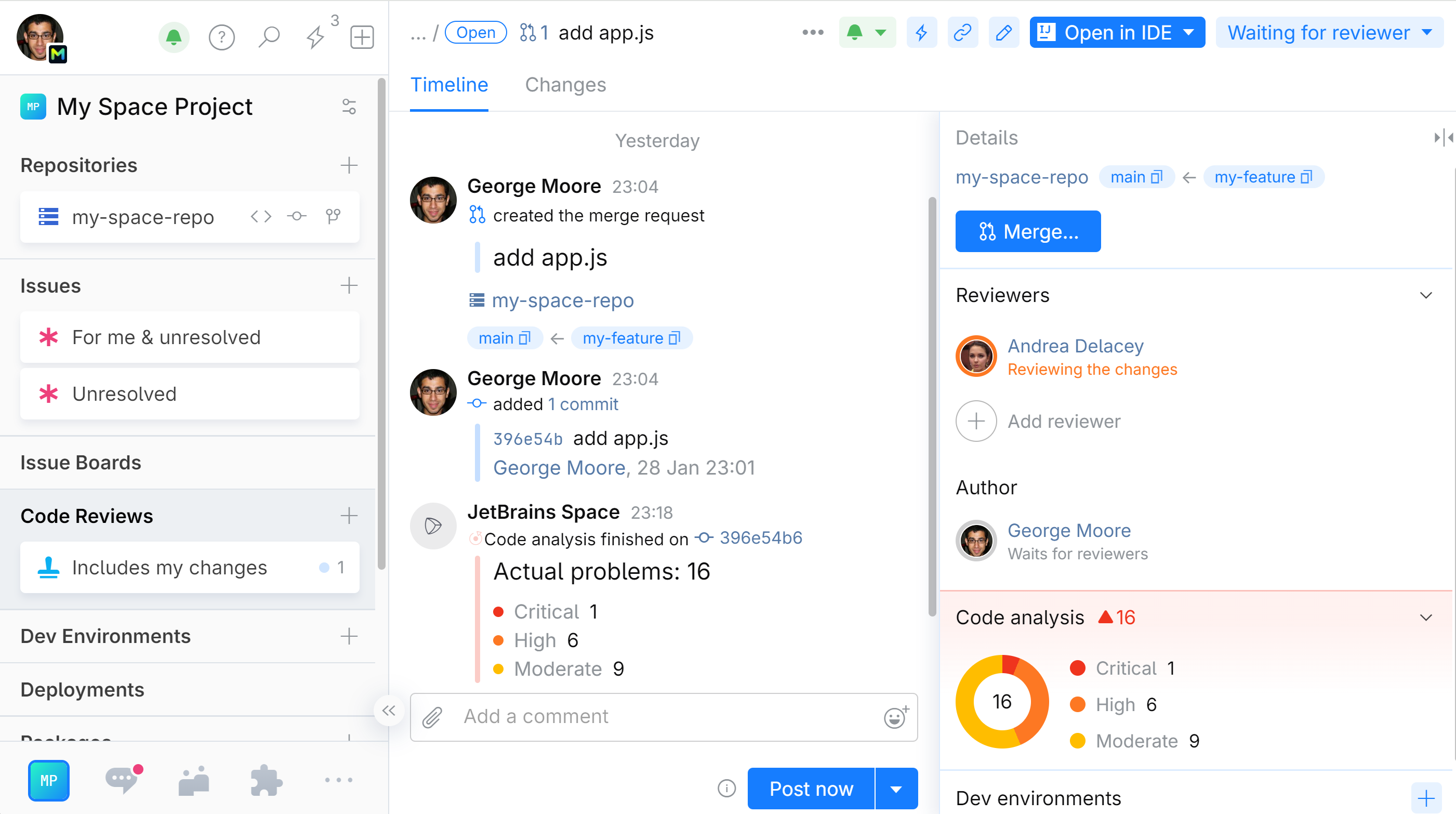View commits of my-space-repo icon

(297, 216)
